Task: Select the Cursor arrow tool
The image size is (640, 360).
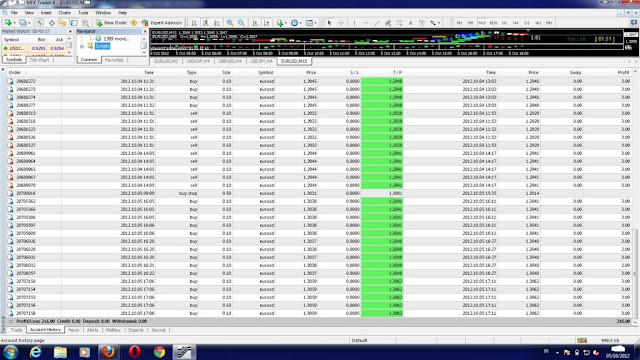Action: (329, 23)
